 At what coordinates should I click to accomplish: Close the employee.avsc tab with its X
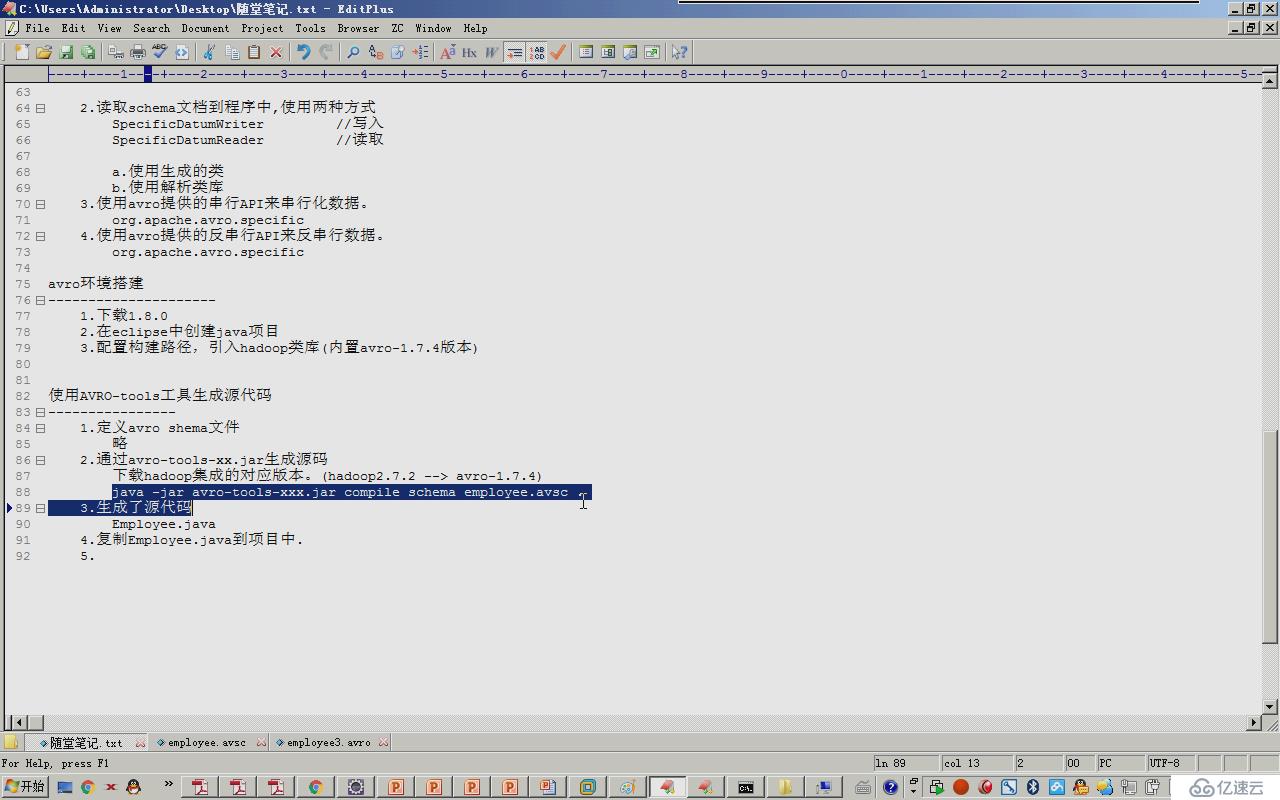pyautogui.click(x=262, y=743)
